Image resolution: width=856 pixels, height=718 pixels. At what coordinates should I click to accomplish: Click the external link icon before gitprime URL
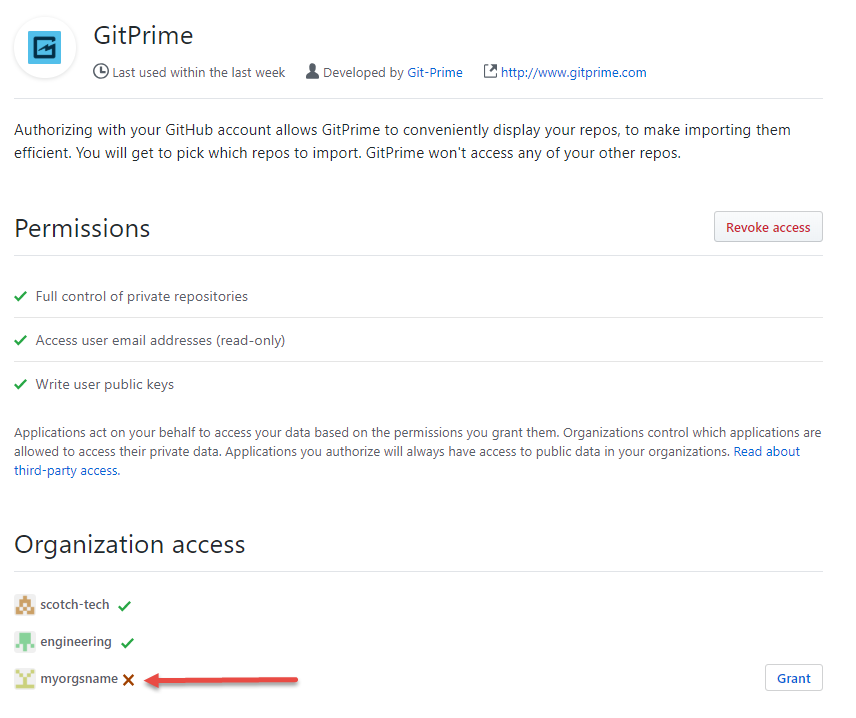[x=490, y=71]
